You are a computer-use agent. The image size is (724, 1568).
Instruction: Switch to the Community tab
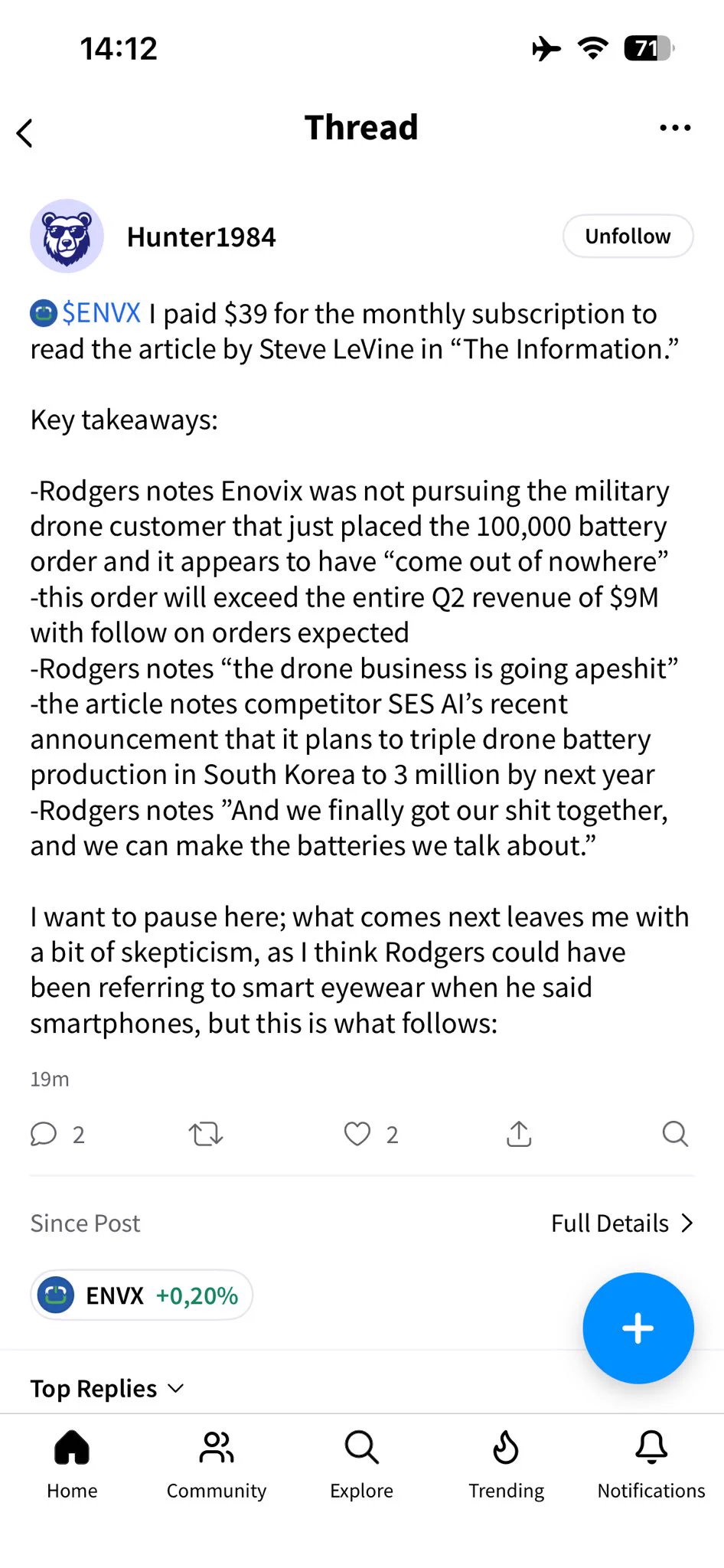coord(217,1465)
